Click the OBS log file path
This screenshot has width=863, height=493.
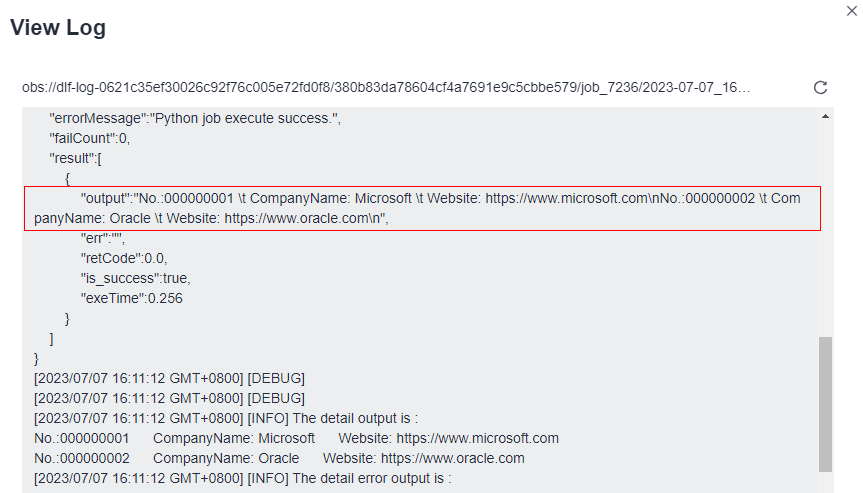click(386, 88)
